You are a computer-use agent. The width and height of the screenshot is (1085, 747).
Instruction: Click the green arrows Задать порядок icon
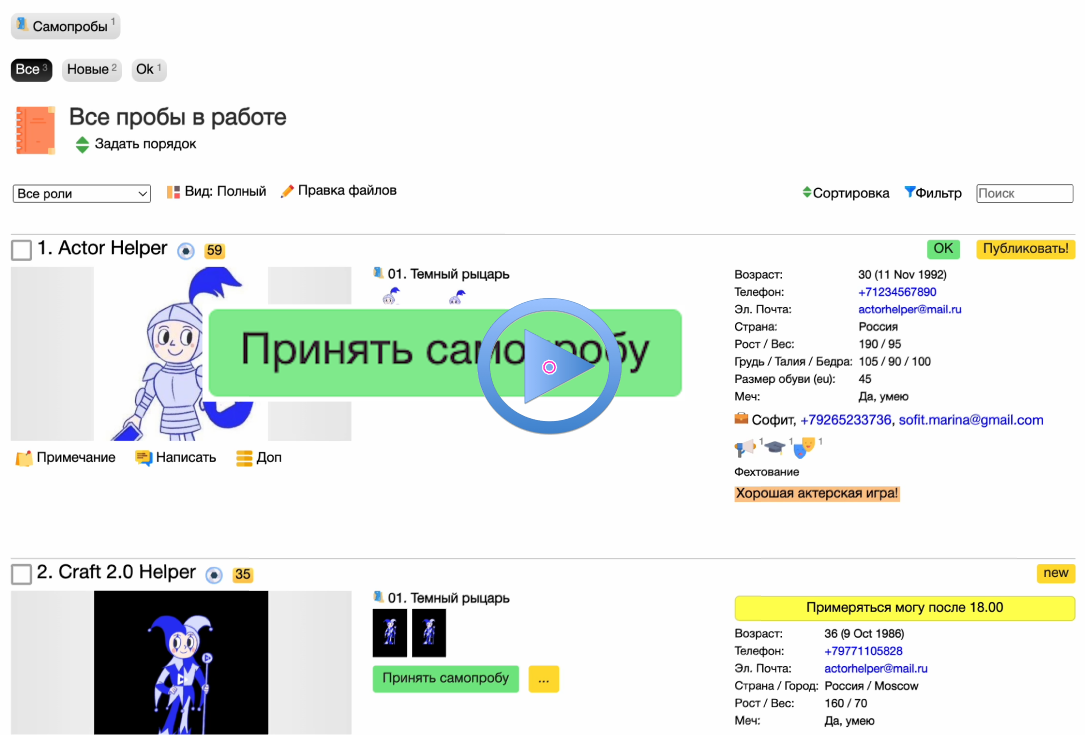[x=82, y=145]
